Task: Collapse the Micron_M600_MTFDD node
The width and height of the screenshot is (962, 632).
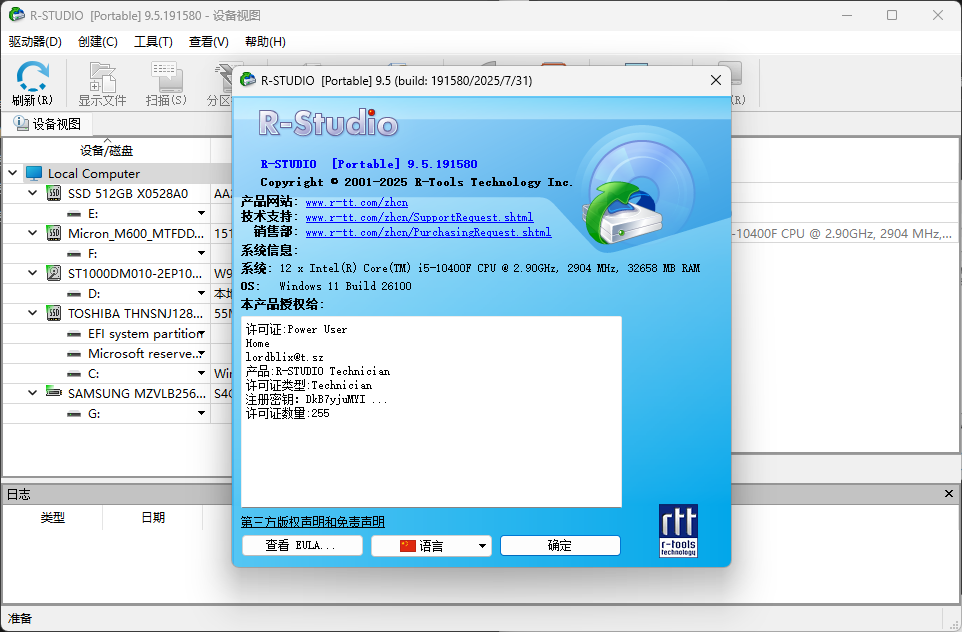Action: point(33,233)
